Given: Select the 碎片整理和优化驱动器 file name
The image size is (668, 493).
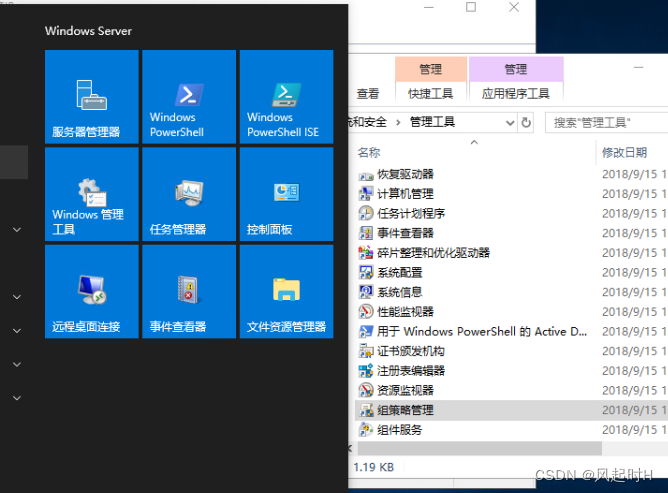Looking at the screenshot, I should 434,253.
